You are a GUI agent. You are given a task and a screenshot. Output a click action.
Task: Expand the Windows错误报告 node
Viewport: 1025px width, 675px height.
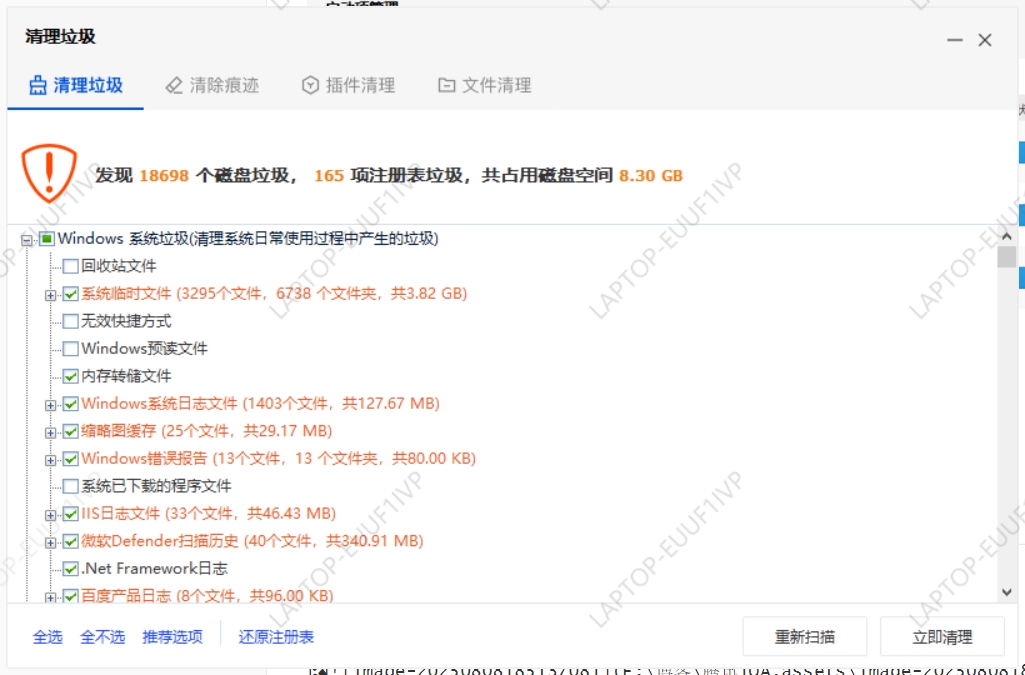coord(50,460)
